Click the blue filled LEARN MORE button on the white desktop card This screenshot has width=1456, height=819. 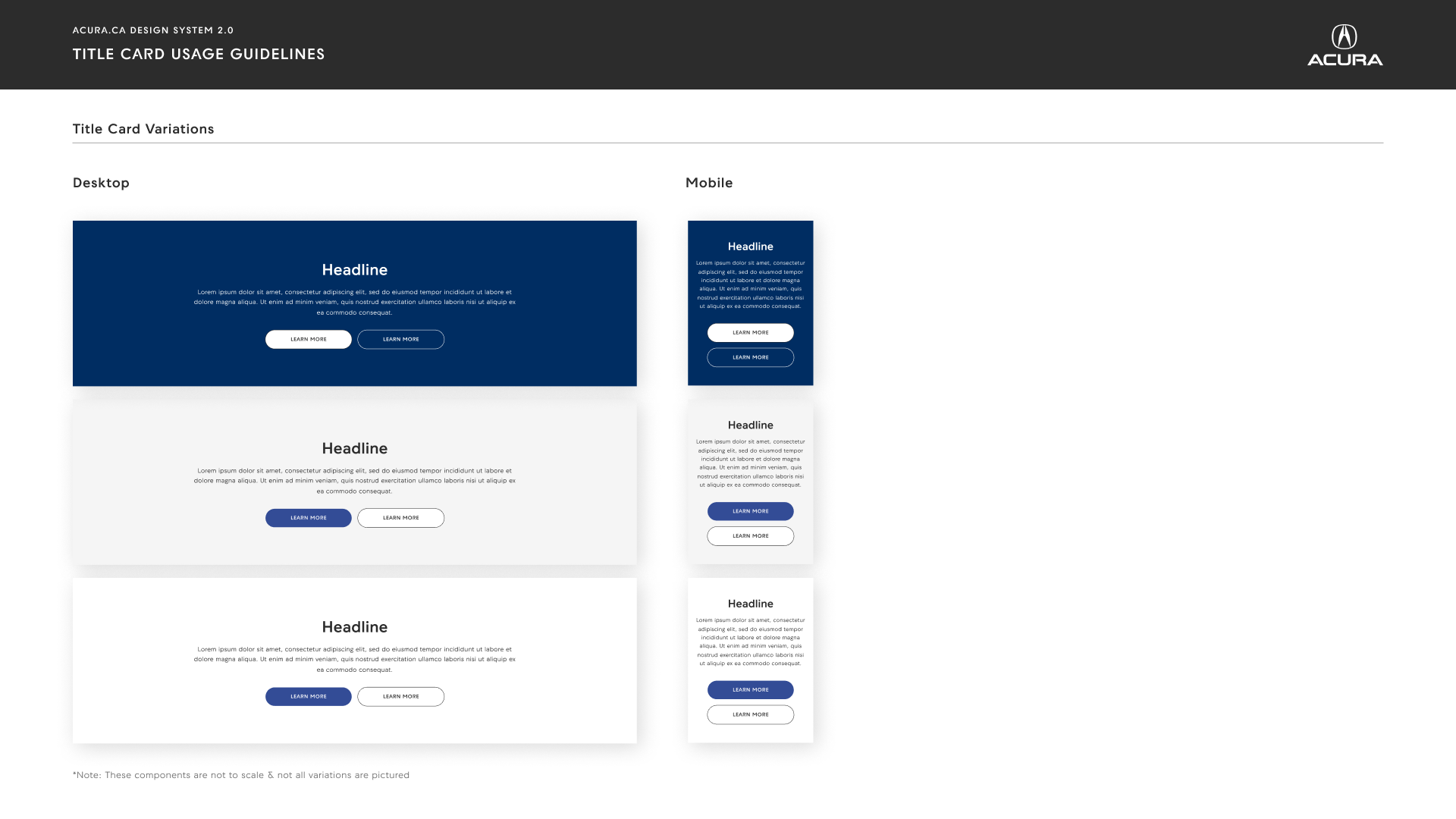tap(309, 696)
